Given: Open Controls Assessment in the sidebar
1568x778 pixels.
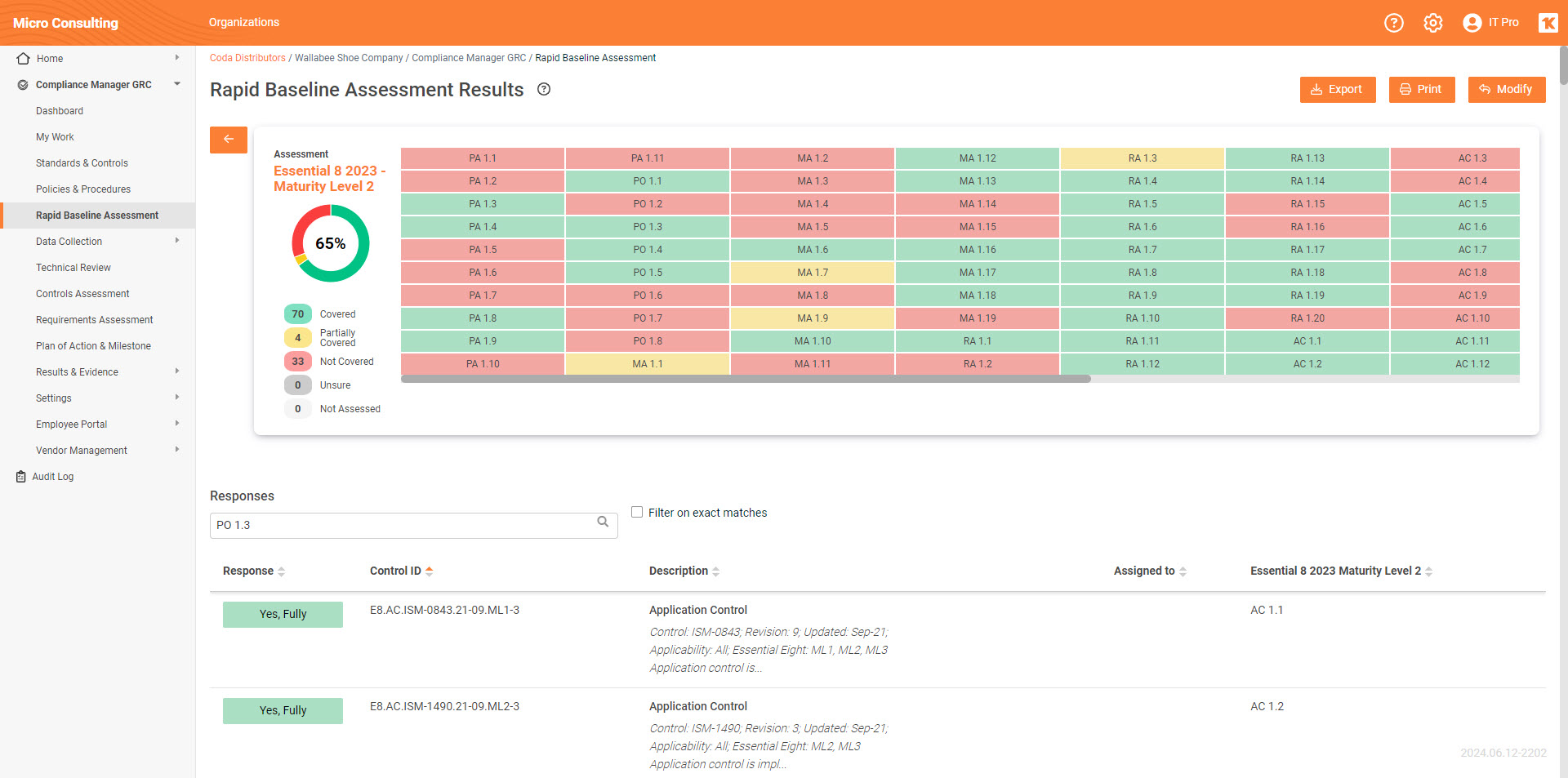Looking at the screenshot, I should (x=82, y=294).
